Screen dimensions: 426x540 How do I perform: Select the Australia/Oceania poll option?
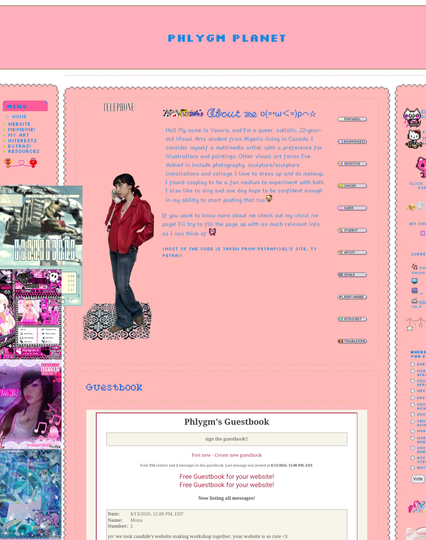[x=412, y=458]
